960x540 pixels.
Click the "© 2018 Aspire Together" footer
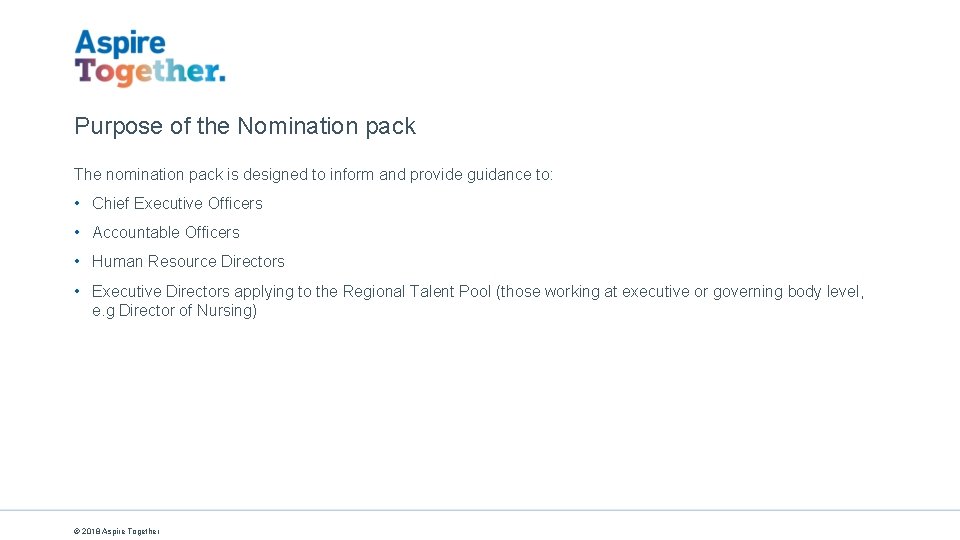[116, 531]
